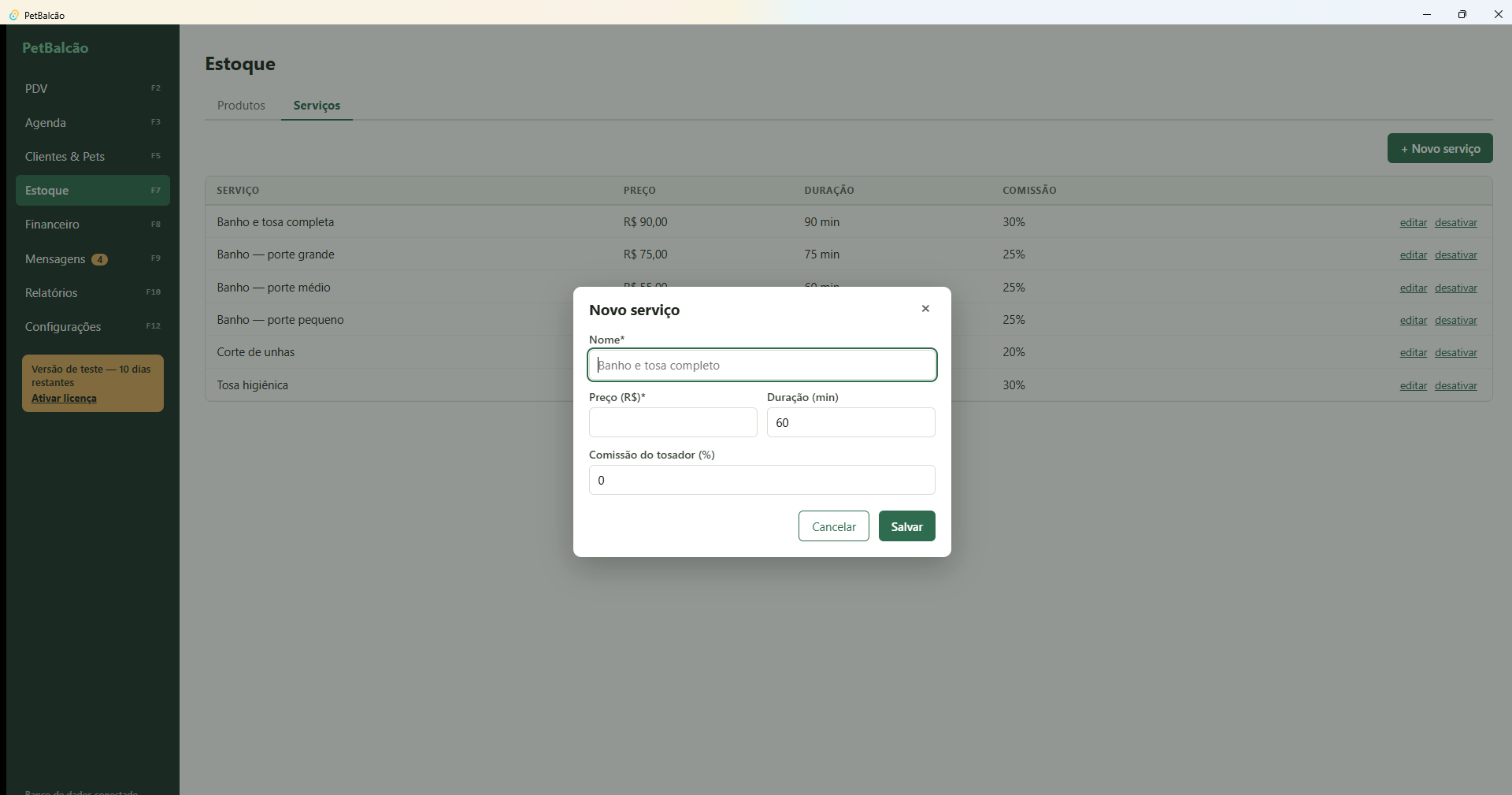Click the Nome input field
Image resolution: width=1512 pixels, height=795 pixels.
pos(762,365)
